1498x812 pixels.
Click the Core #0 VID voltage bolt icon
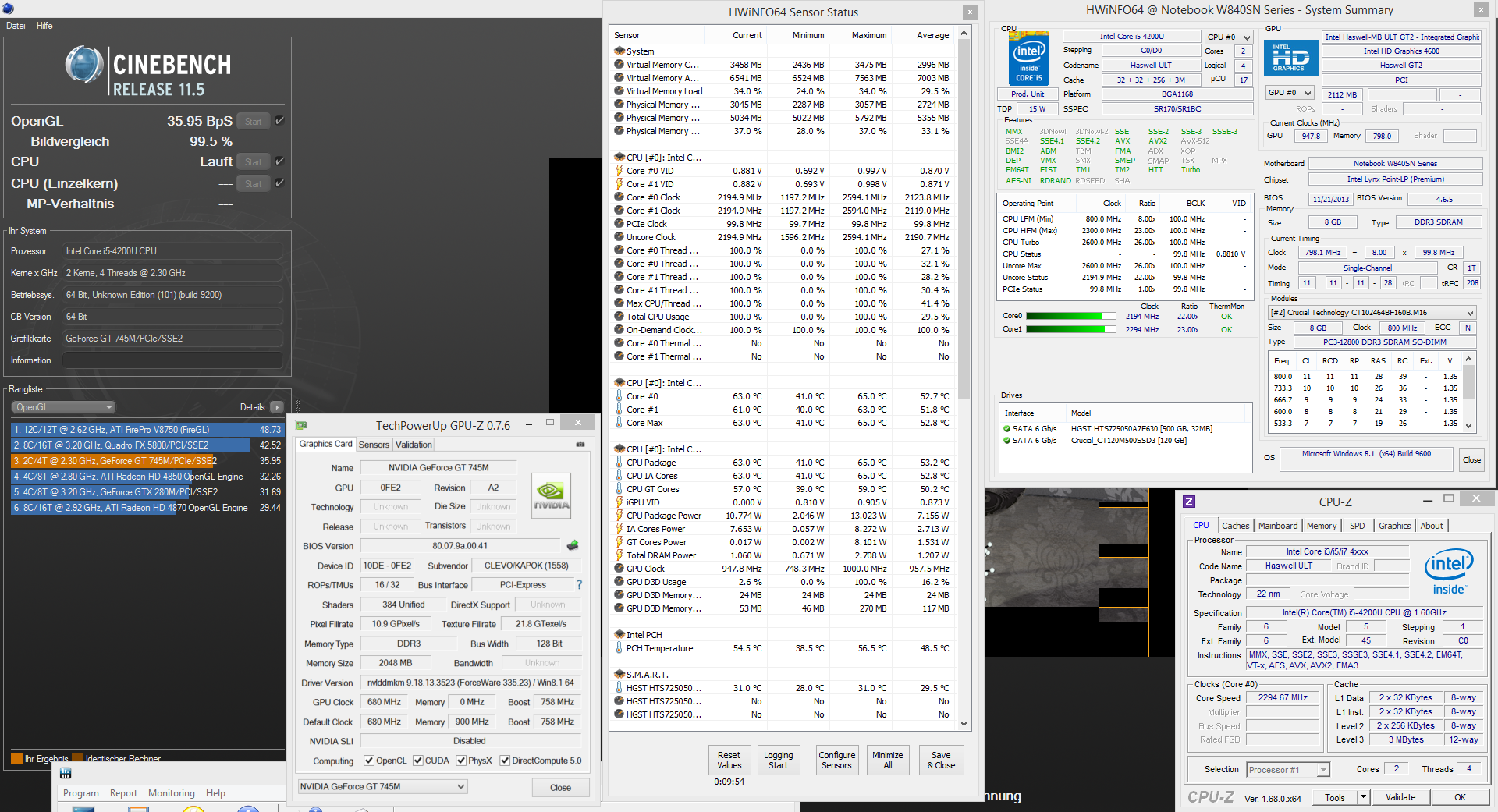point(619,171)
